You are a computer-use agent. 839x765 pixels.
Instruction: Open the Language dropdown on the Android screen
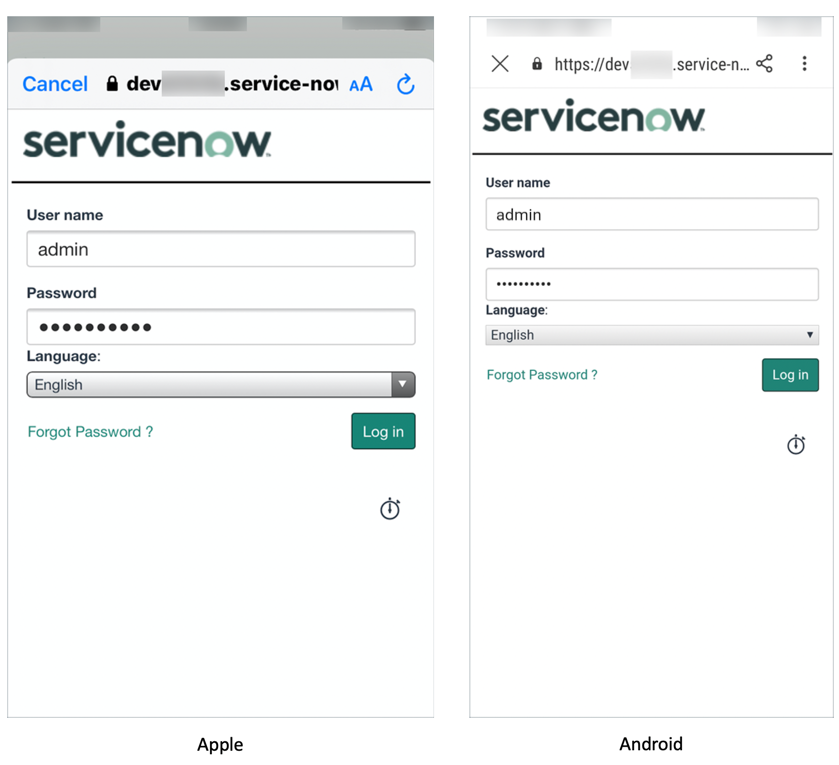[652, 334]
